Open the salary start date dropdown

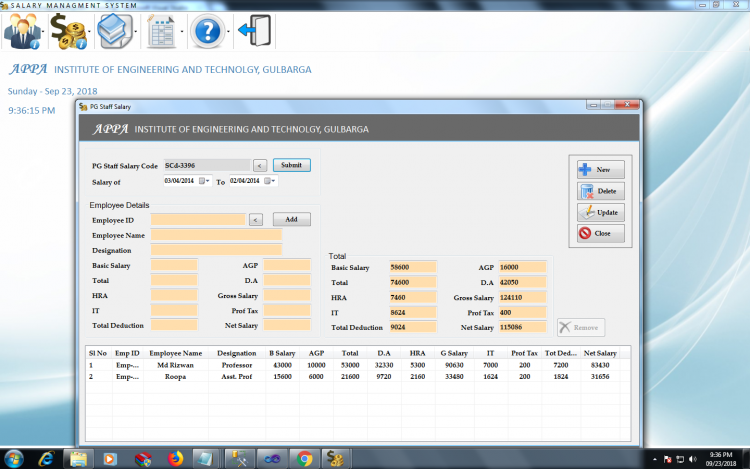click(x=207, y=181)
